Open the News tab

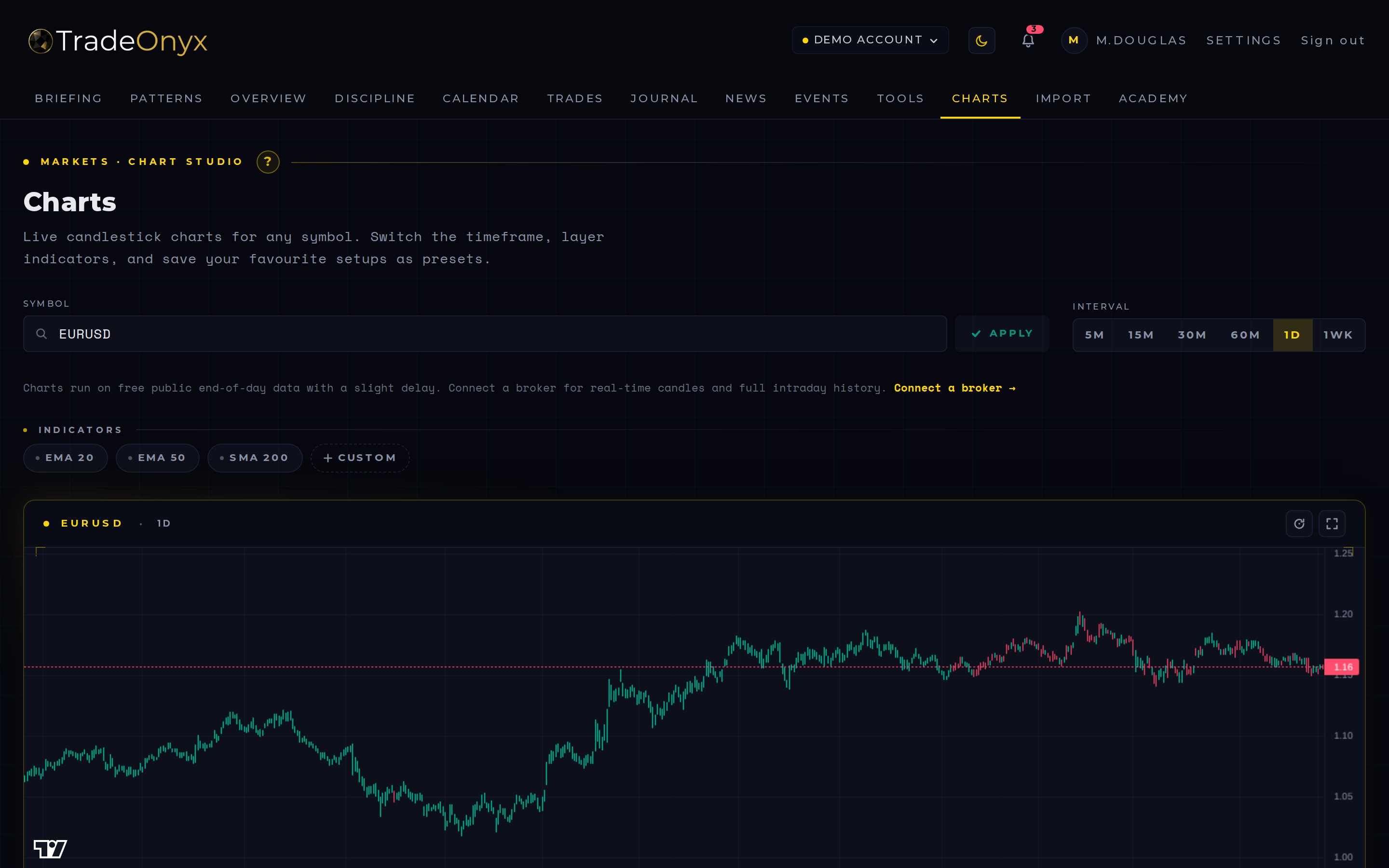[746, 99]
